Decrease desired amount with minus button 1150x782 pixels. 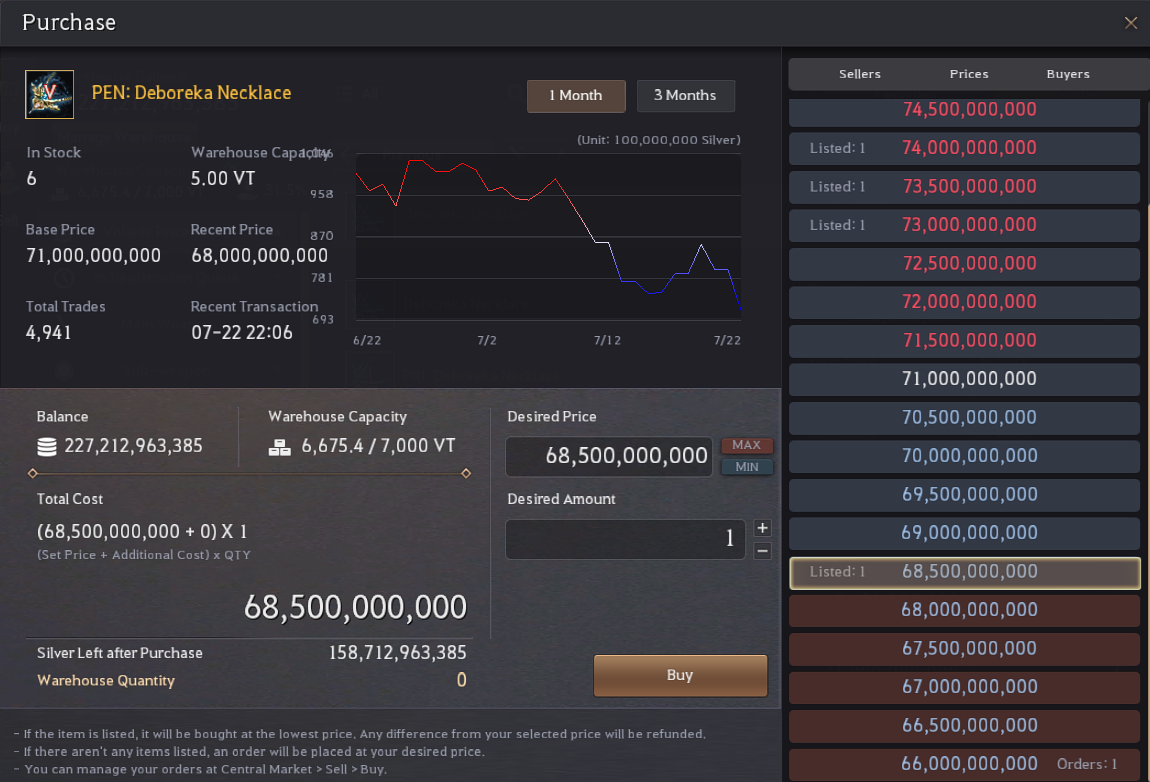pos(763,551)
